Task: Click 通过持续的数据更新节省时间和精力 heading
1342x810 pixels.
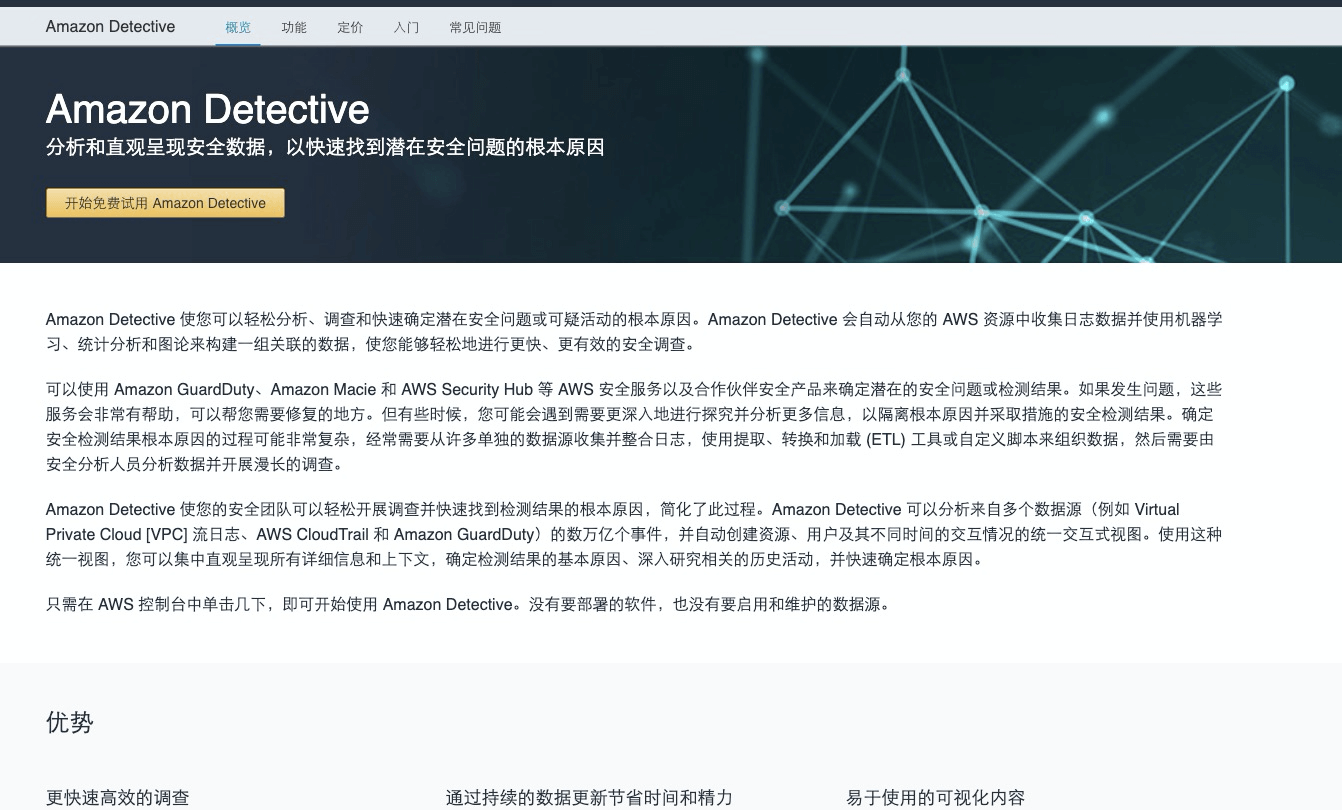Action: pyautogui.click(x=589, y=798)
